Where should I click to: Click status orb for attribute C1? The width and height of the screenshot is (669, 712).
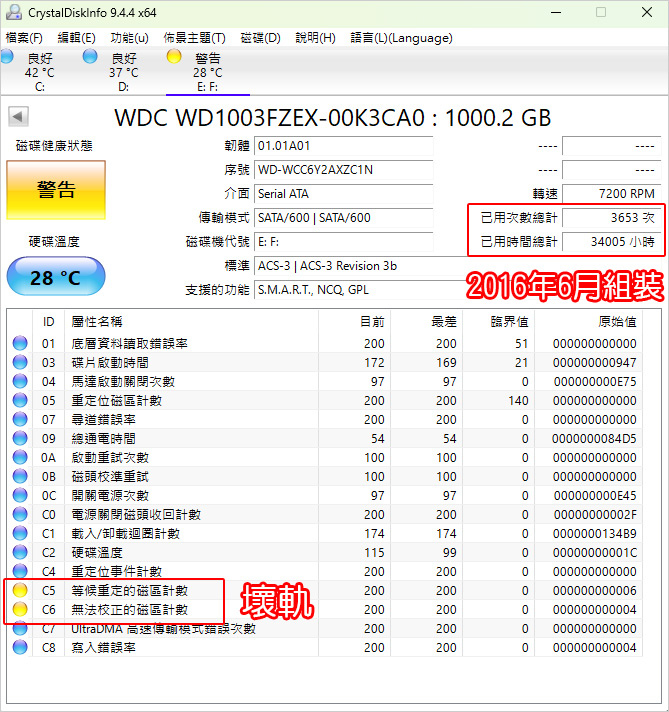coord(20,533)
